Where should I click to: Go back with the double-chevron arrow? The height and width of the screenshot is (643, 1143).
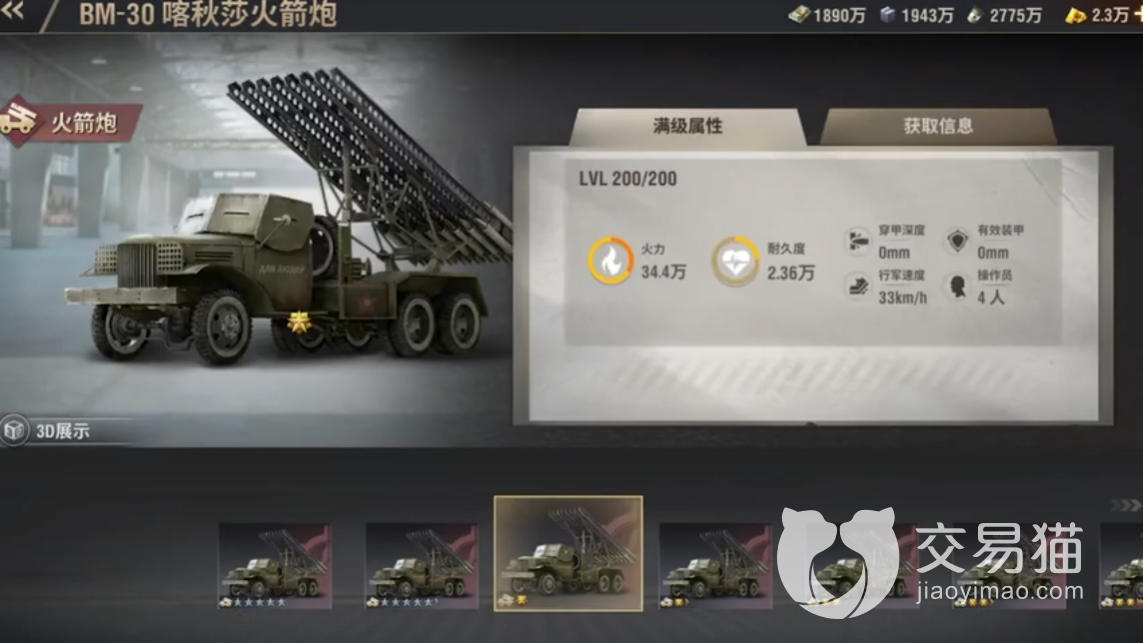tap(12, 9)
